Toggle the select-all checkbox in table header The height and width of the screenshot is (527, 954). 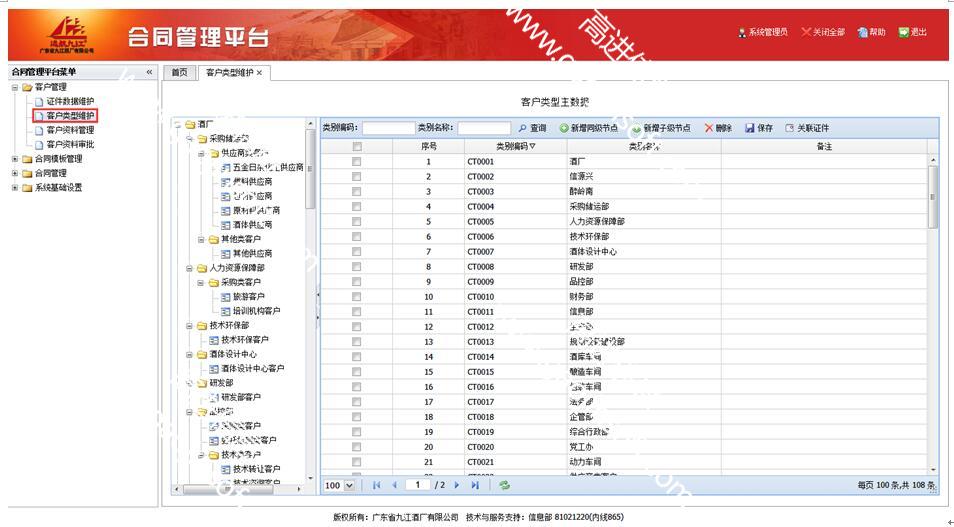click(356, 146)
